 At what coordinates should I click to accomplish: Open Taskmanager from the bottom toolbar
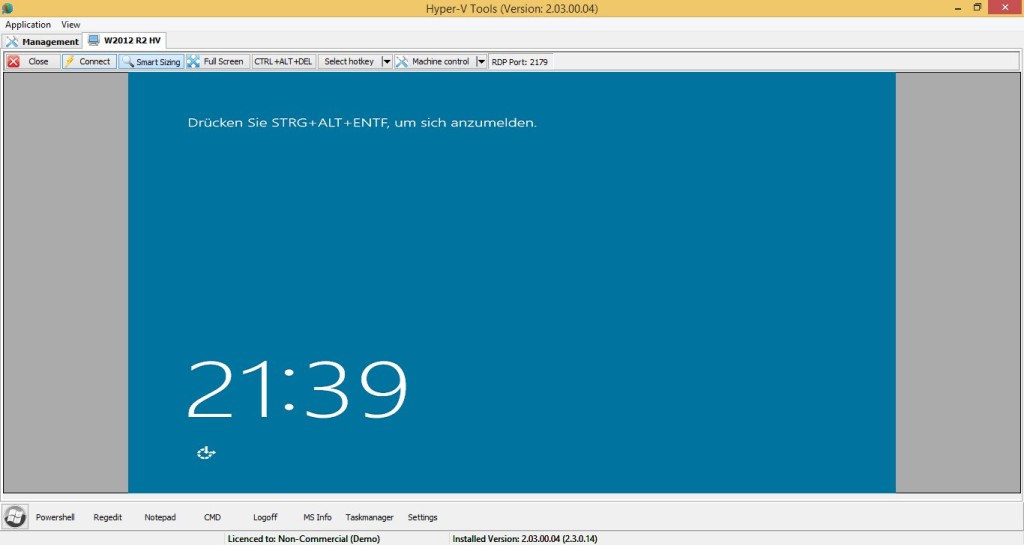point(369,518)
